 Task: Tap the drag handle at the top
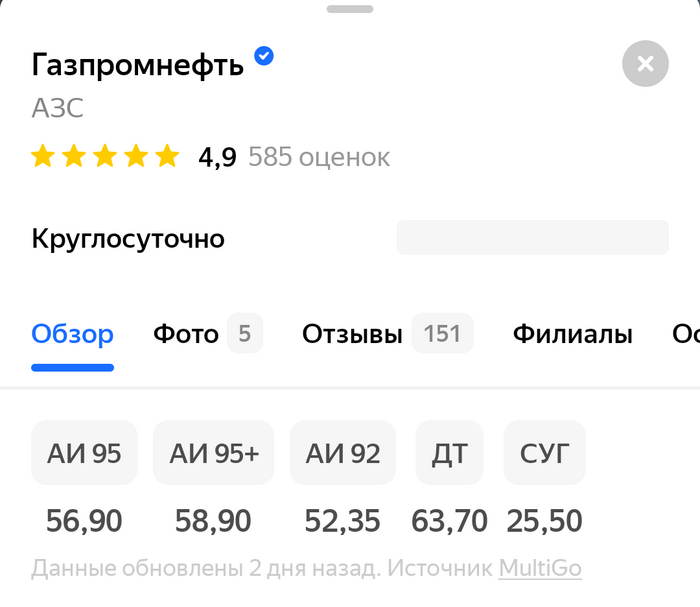click(x=350, y=8)
